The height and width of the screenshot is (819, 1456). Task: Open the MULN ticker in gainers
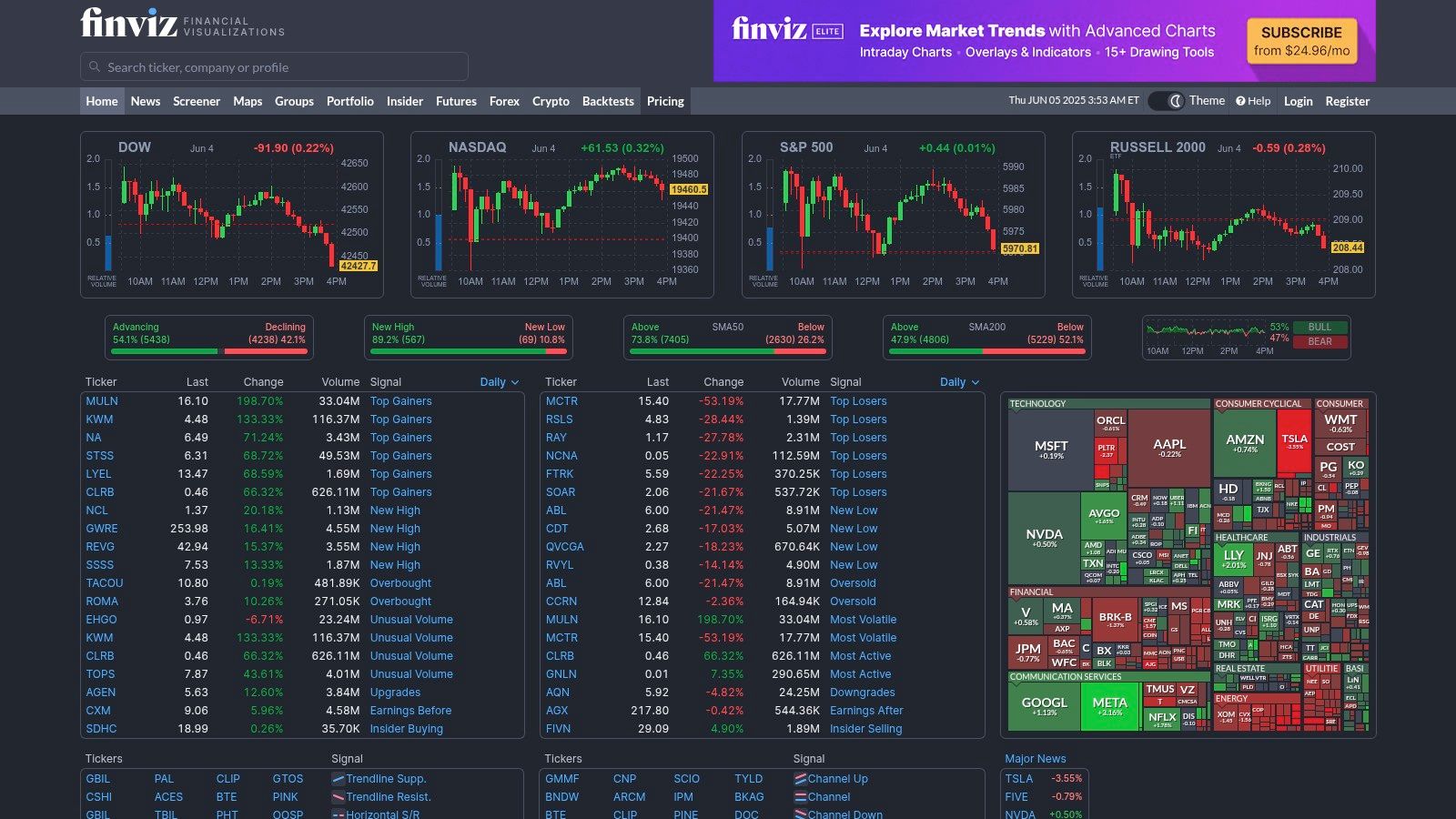click(x=102, y=401)
